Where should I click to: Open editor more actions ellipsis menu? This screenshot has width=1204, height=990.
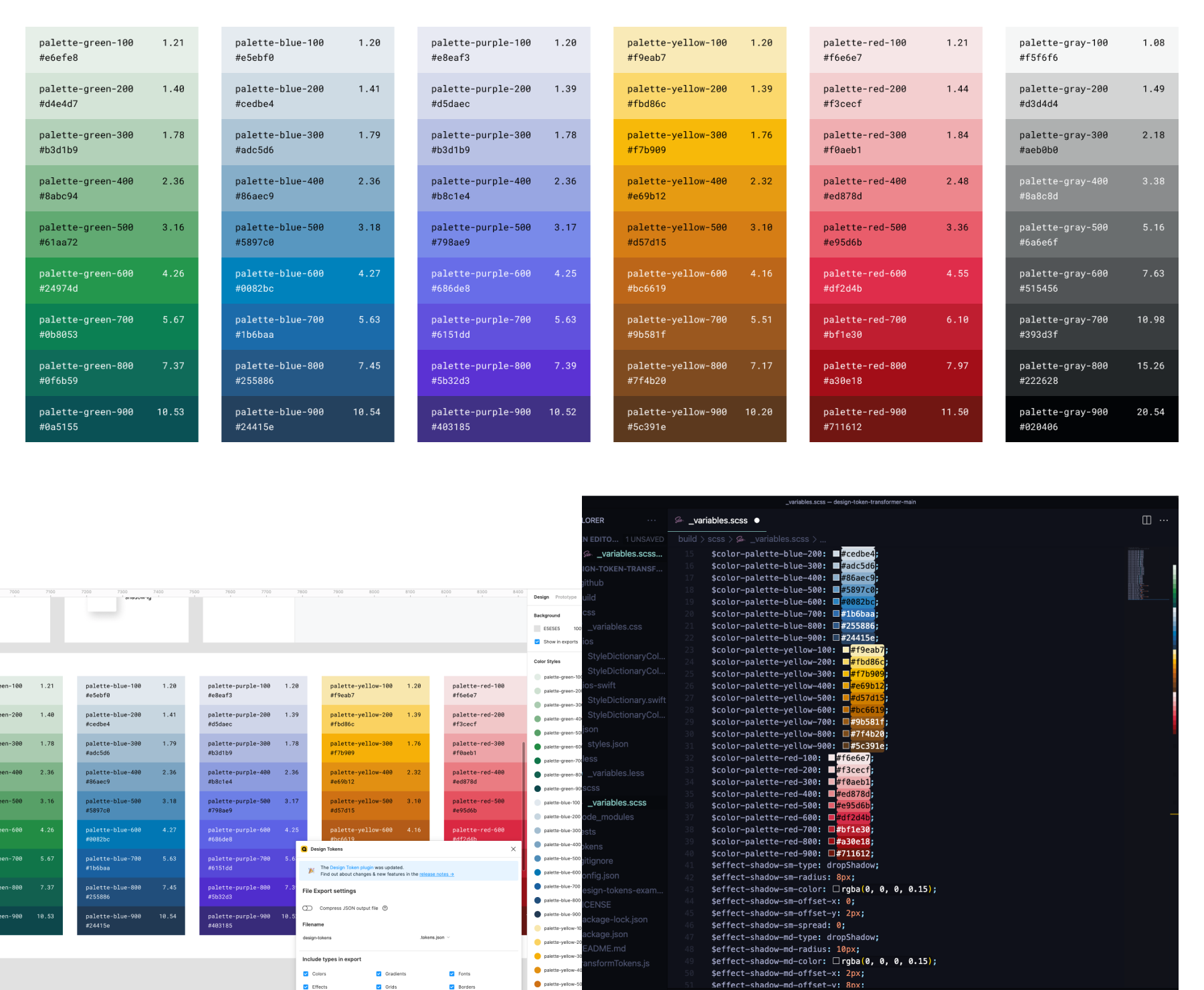1164,520
